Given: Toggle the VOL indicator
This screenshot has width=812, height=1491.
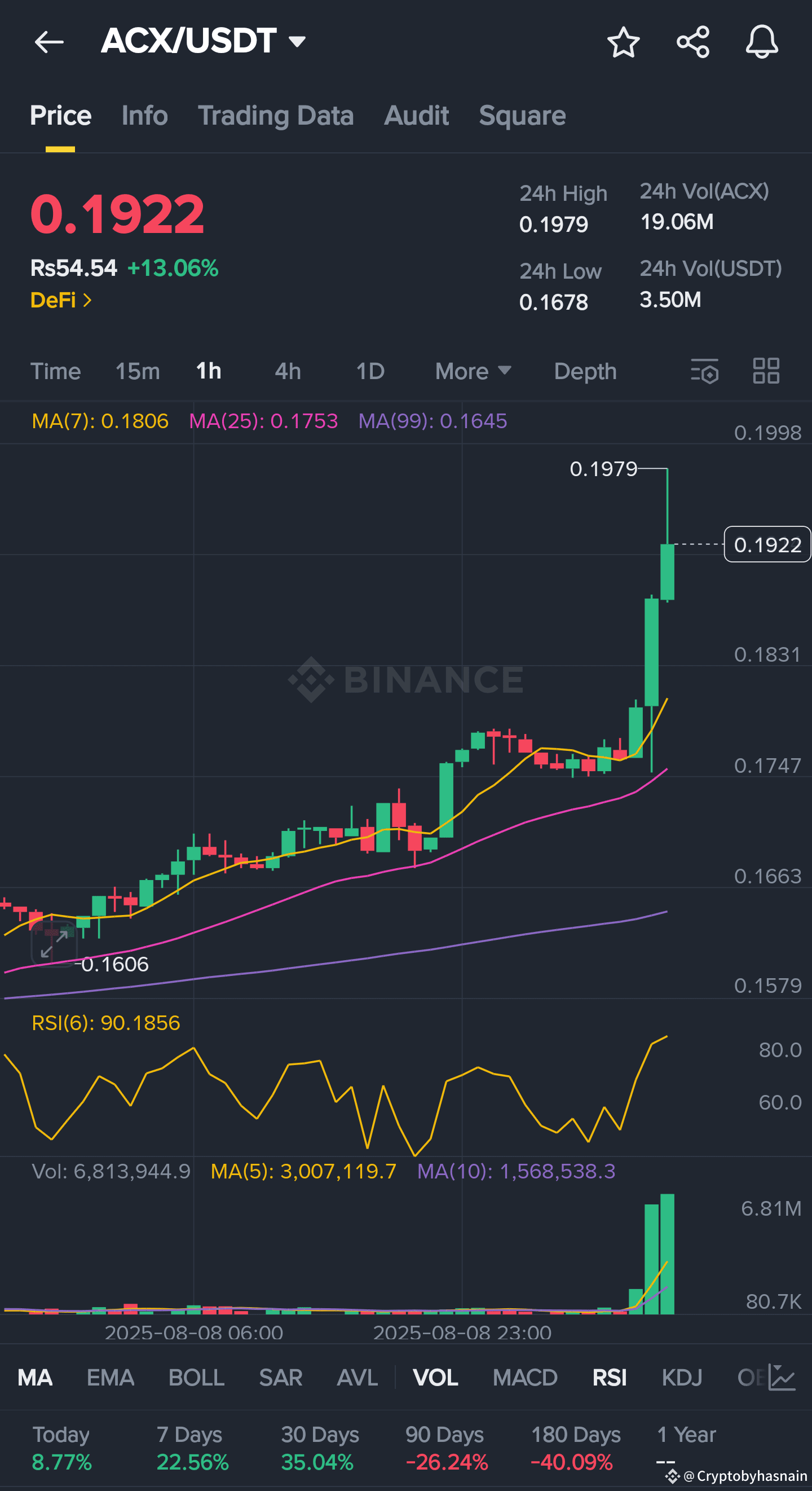Looking at the screenshot, I should point(435,1378).
